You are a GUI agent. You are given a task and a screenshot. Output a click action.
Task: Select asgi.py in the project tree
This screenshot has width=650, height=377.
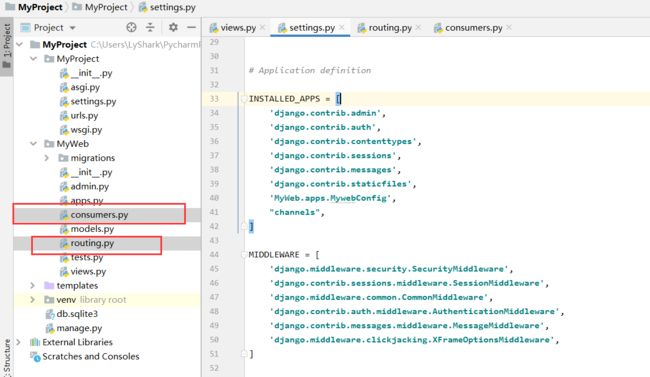[85, 87]
